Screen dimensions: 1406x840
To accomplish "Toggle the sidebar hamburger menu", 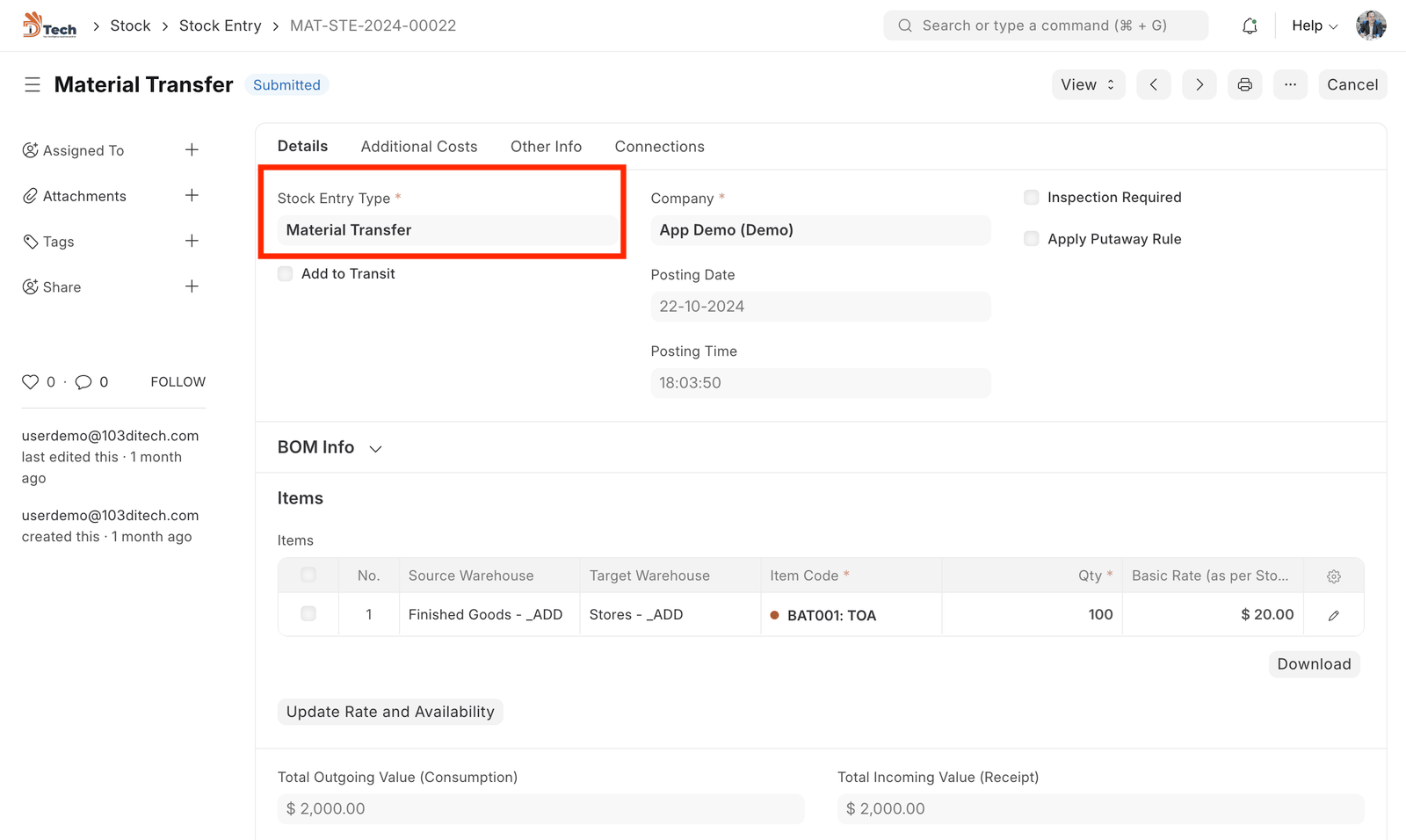I will point(33,85).
